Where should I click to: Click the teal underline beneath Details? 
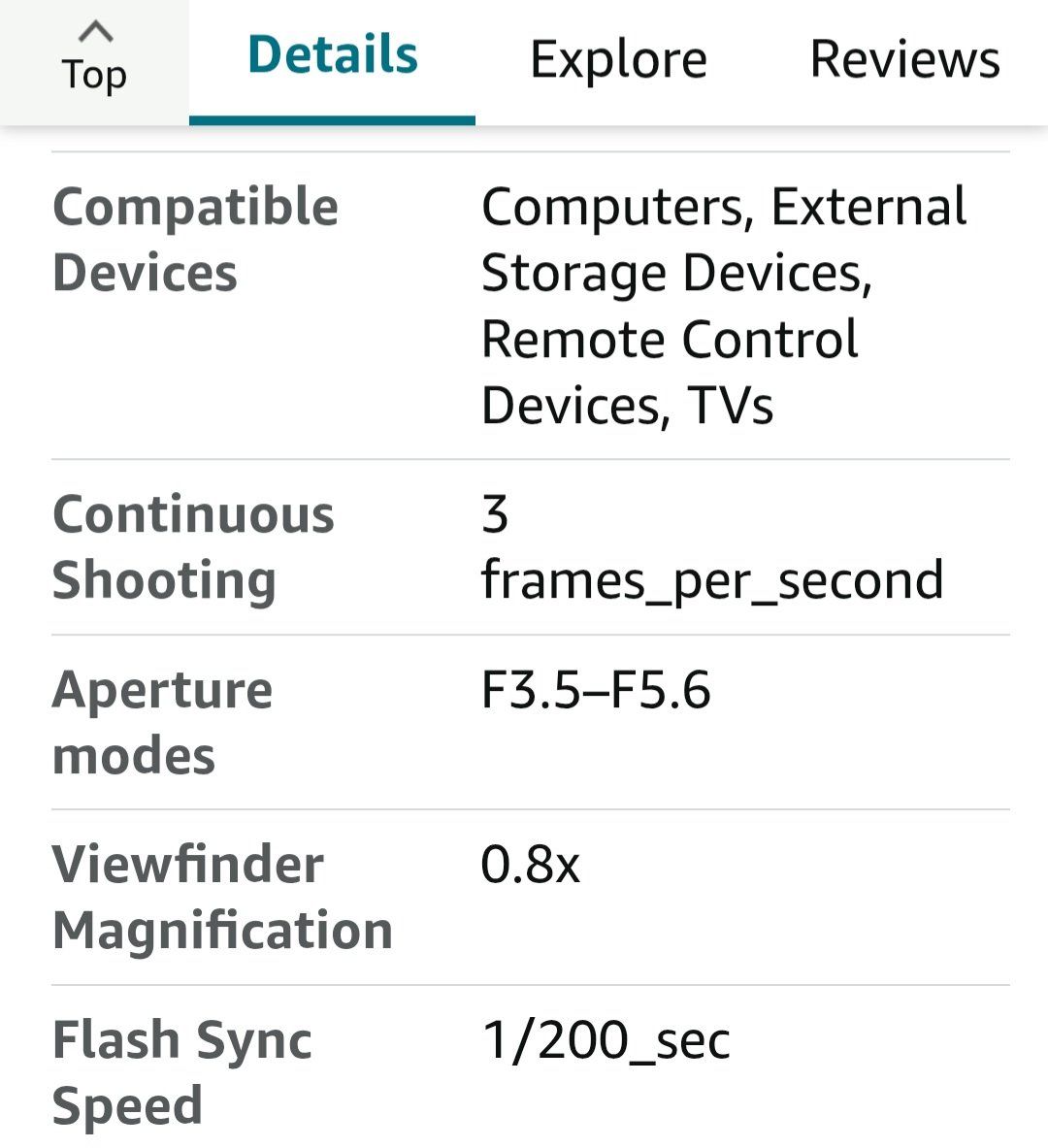click(x=333, y=120)
